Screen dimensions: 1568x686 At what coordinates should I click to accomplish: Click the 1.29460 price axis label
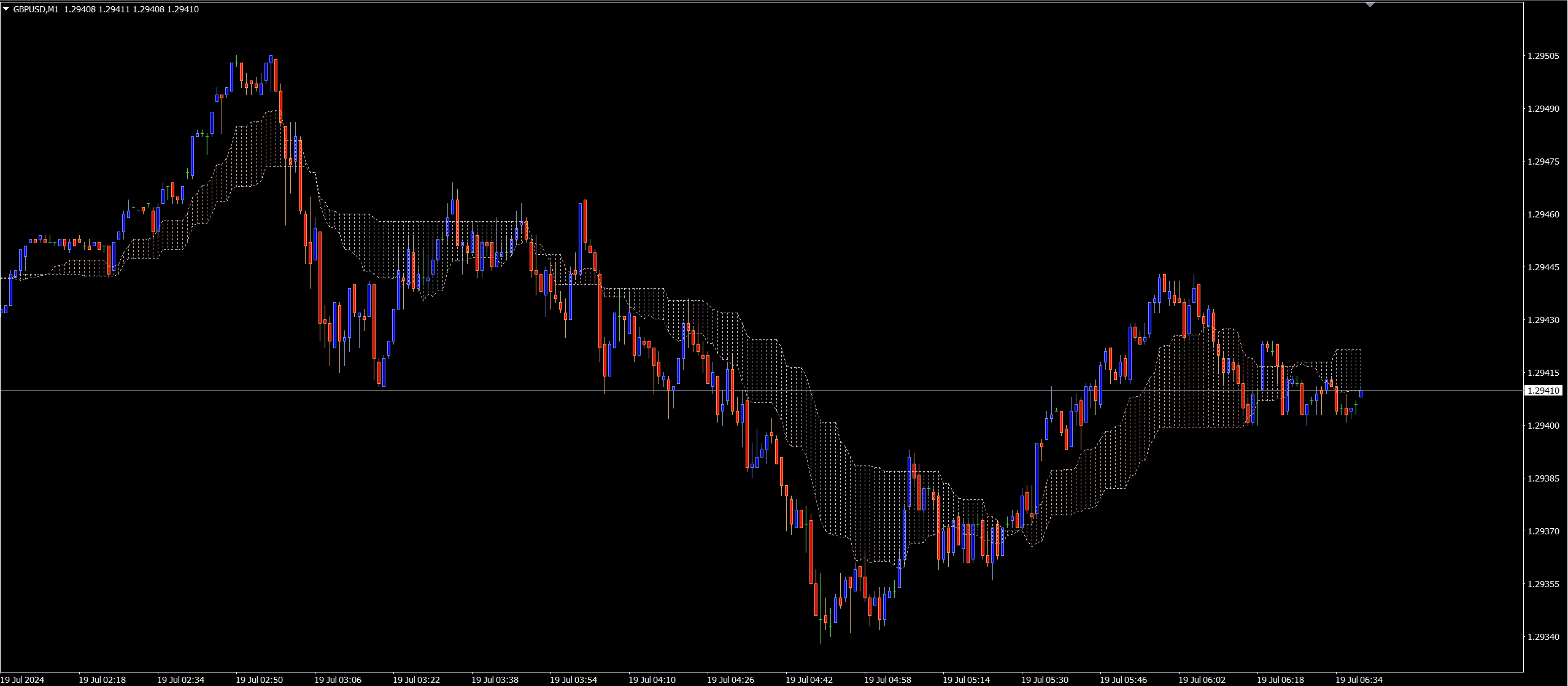coord(1542,214)
